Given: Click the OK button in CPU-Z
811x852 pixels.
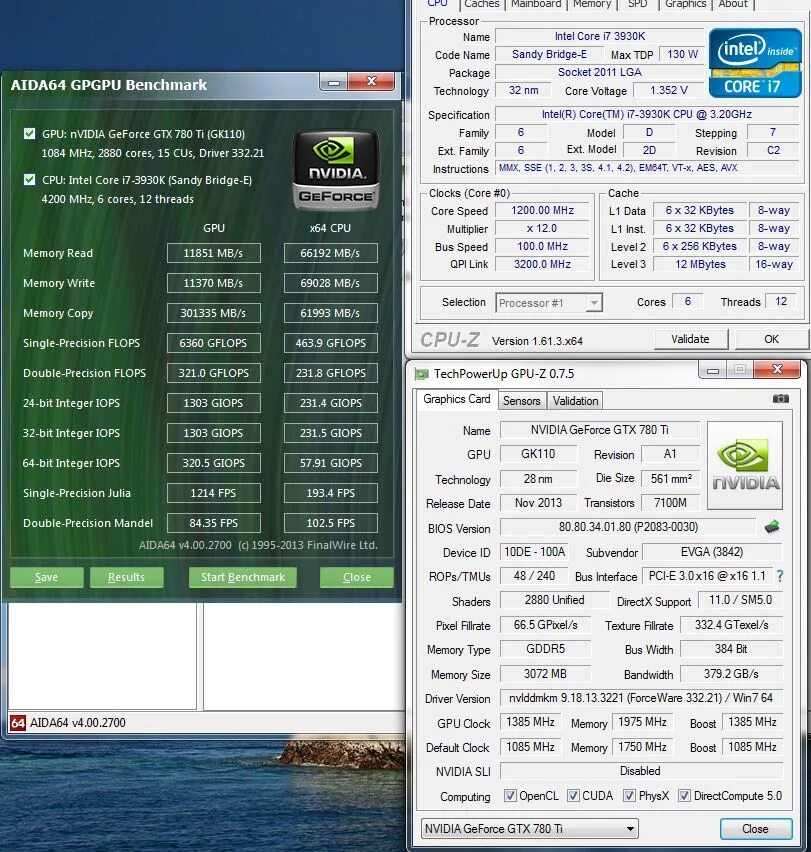Looking at the screenshot, I should (x=771, y=339).
